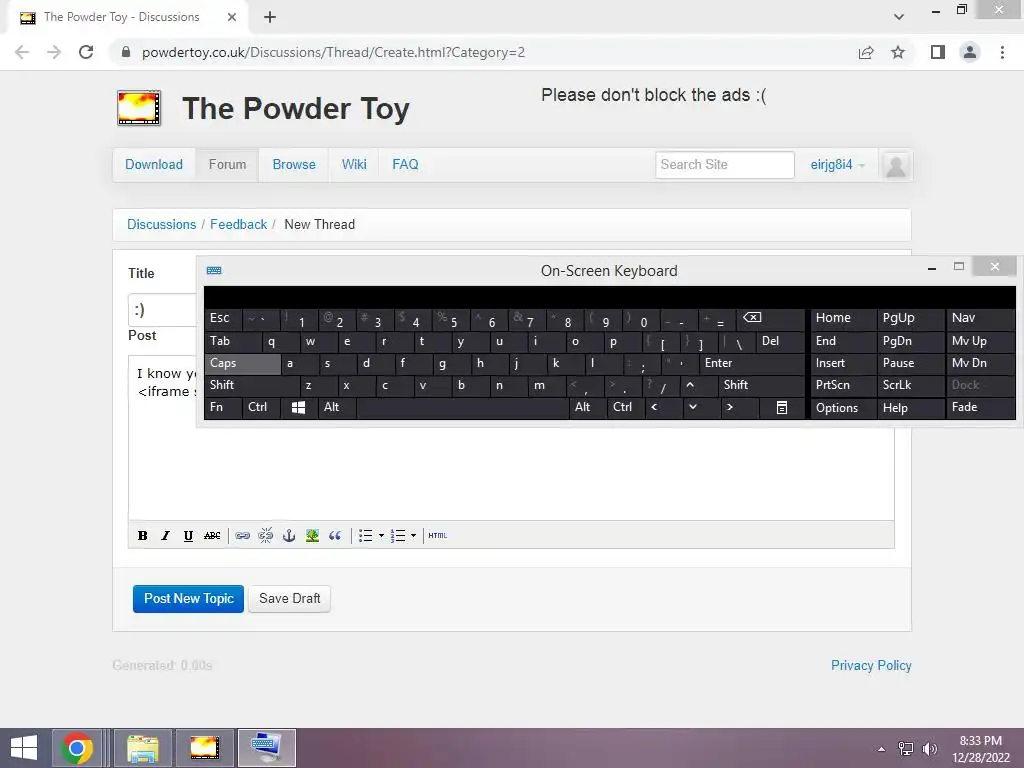Click in the Search Site field
The height and width of the screenshot is (768, 1024).
click(x=725, y=165)
